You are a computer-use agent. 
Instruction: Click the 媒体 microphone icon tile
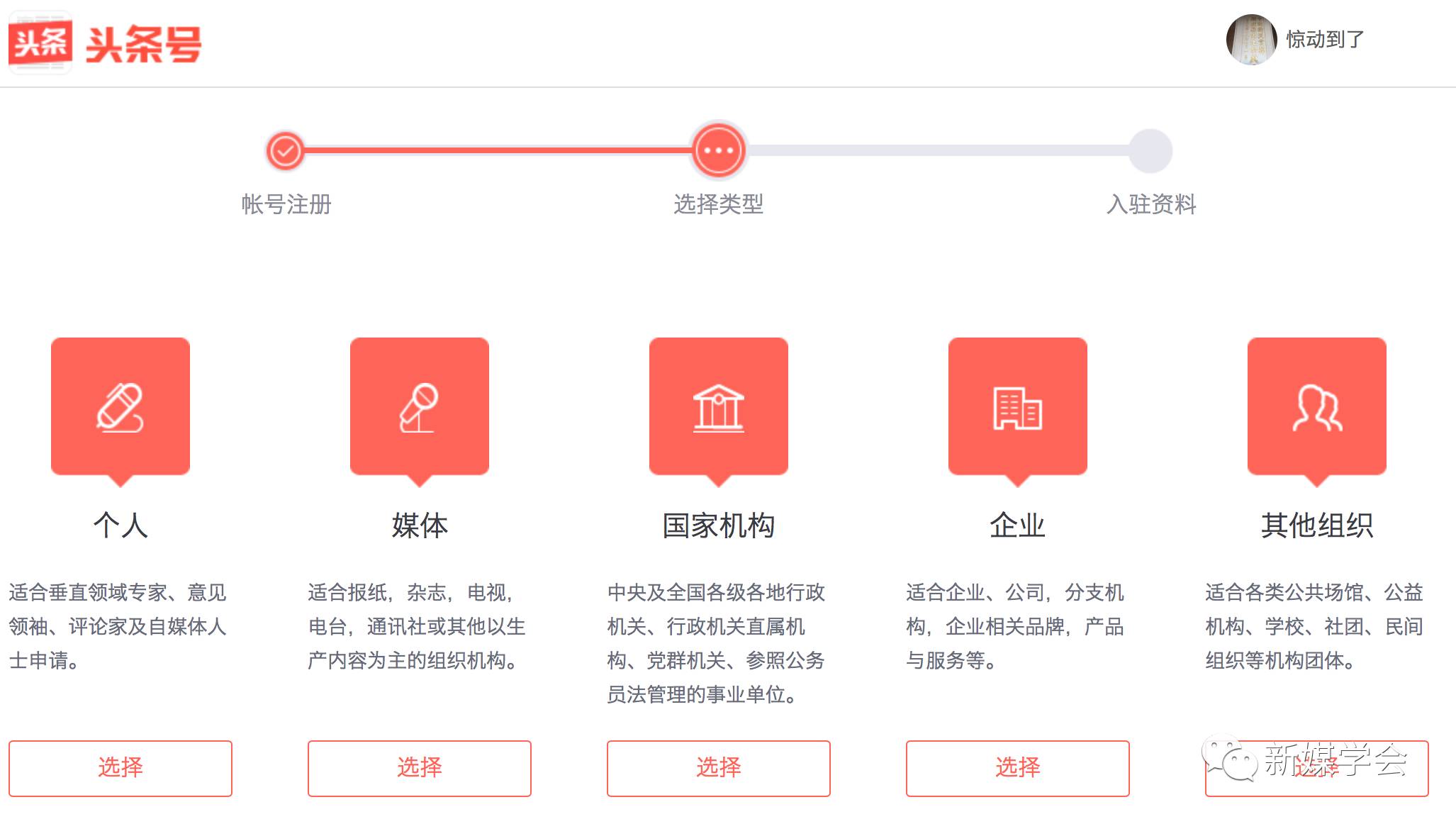420,407
